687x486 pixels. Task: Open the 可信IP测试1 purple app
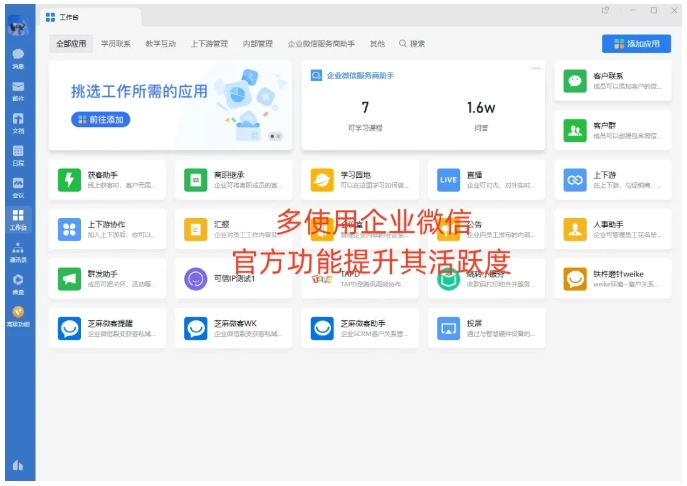click(x=234, y=279)
